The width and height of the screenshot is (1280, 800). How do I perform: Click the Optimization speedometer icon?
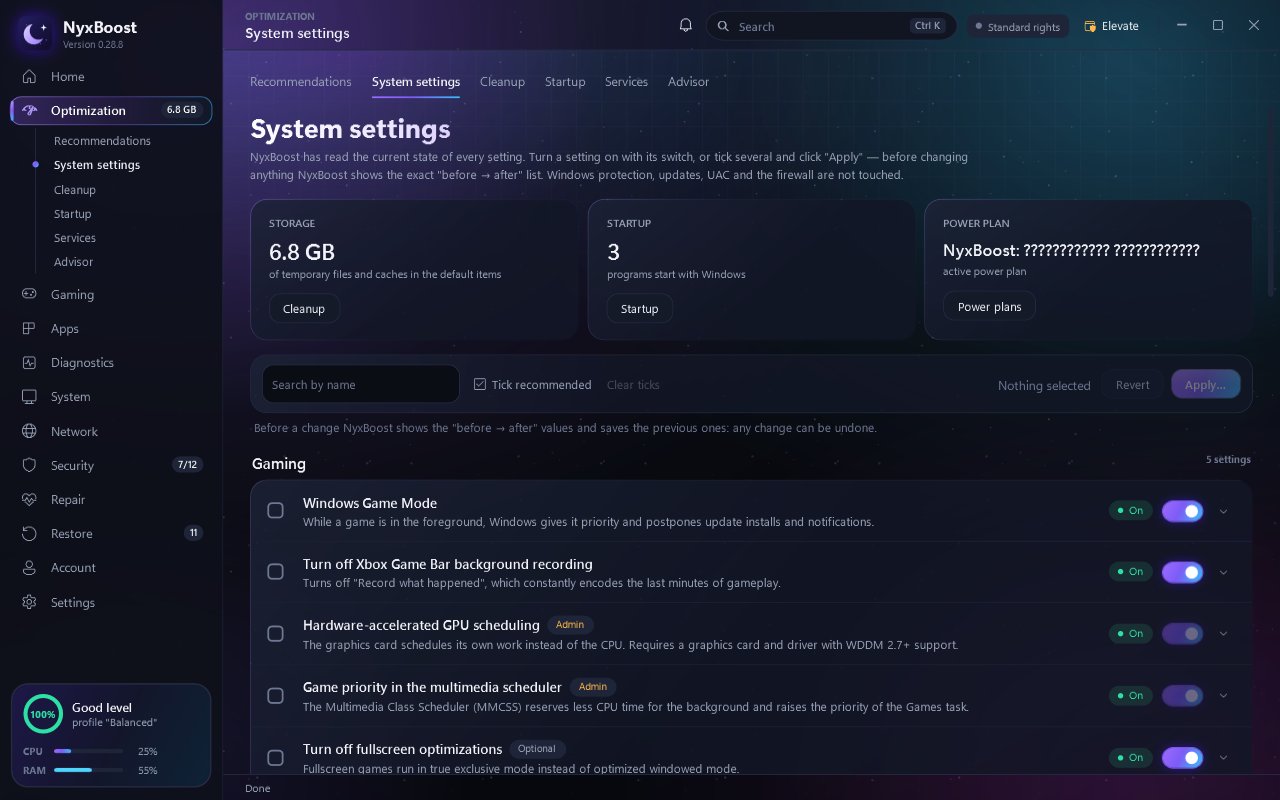pyautogui.click(x=30, y=111)
